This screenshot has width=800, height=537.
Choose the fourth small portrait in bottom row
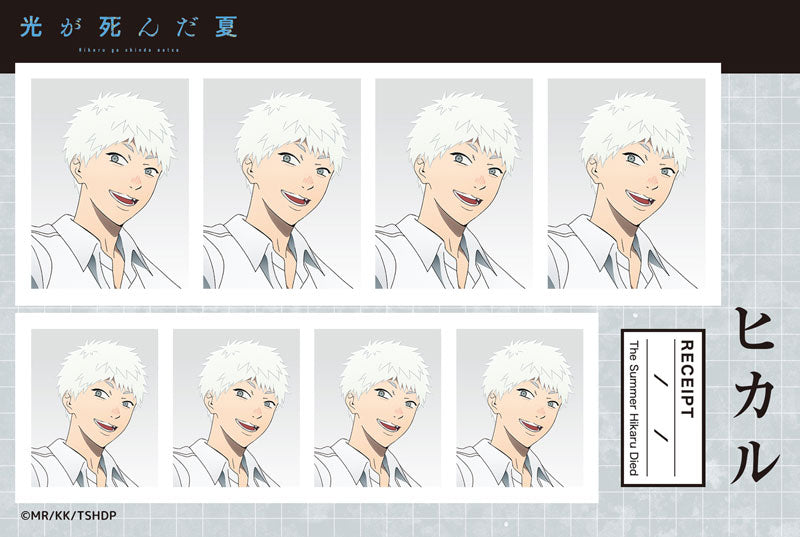coord(519,408)
